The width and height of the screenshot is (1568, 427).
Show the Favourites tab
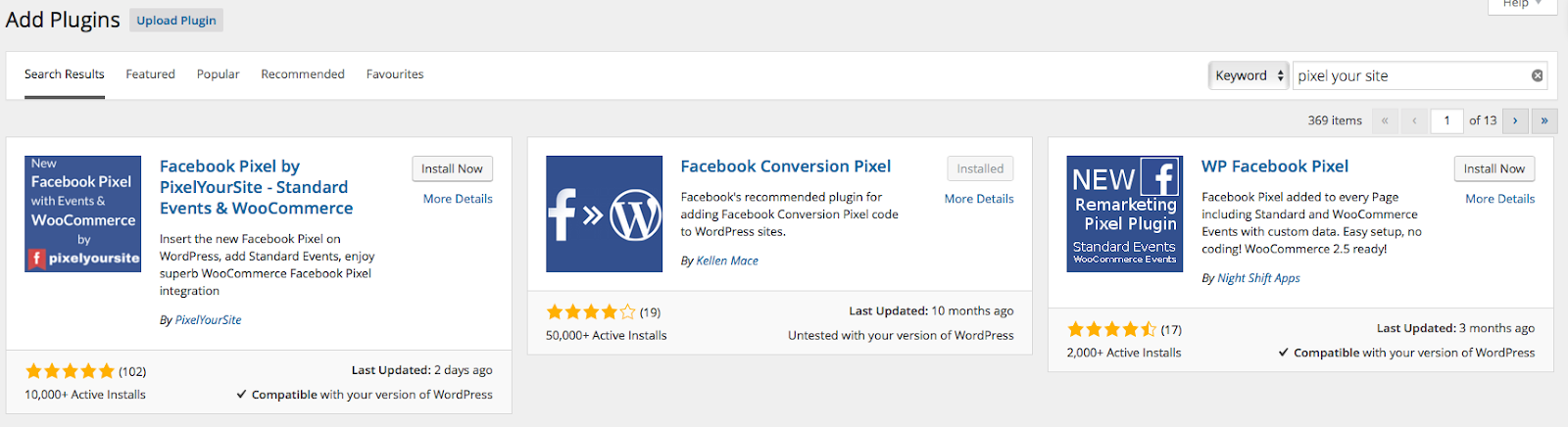395,74
